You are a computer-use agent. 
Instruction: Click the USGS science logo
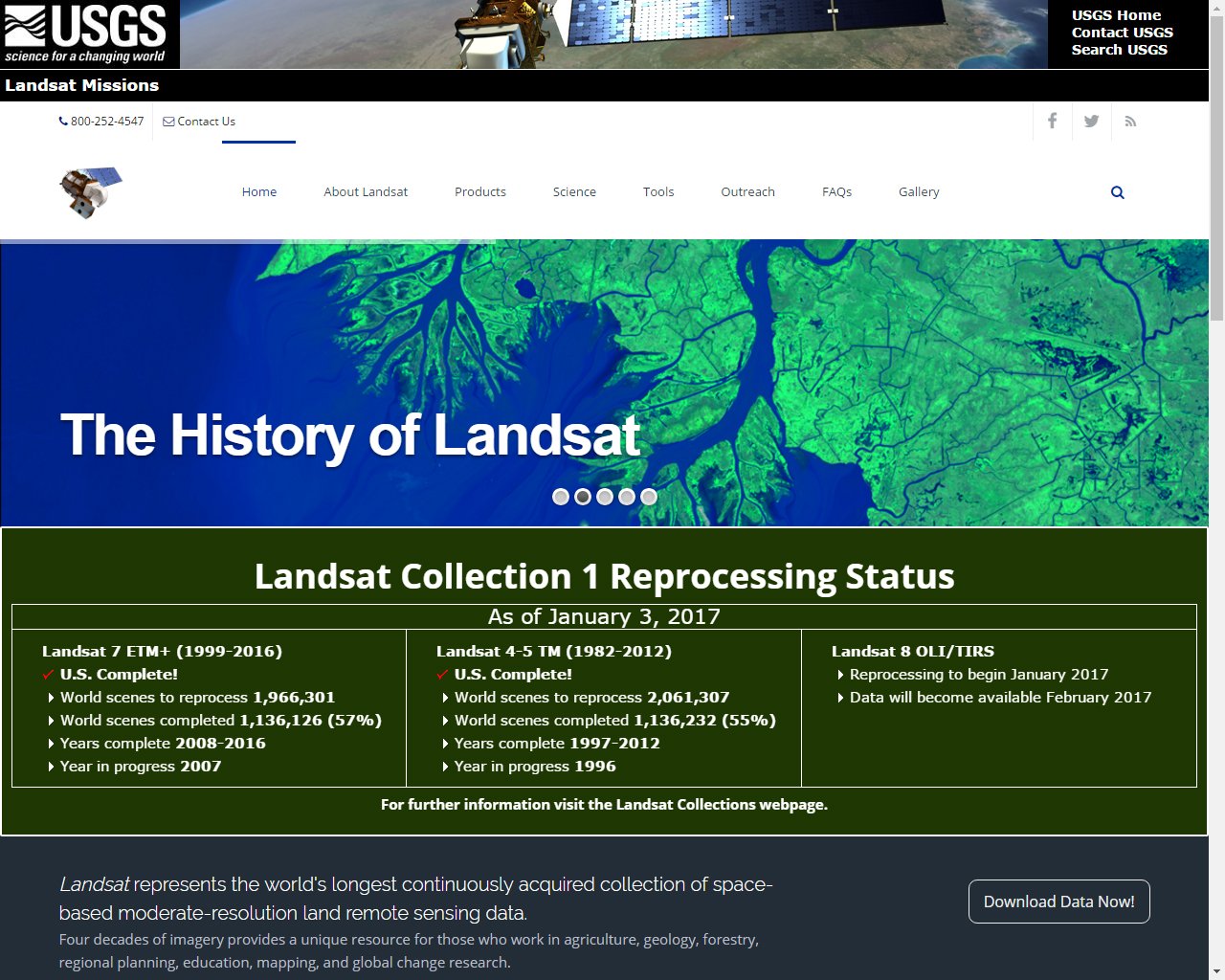(x=88, y=33)
